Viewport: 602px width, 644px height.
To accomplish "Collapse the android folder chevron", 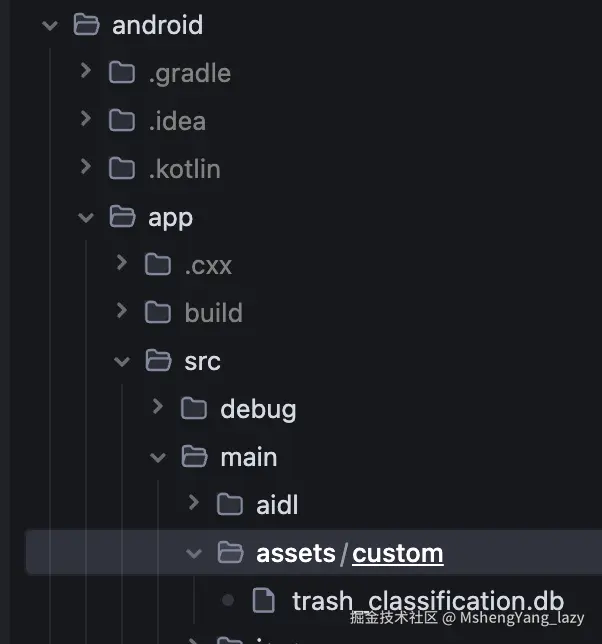I will 50,25.
